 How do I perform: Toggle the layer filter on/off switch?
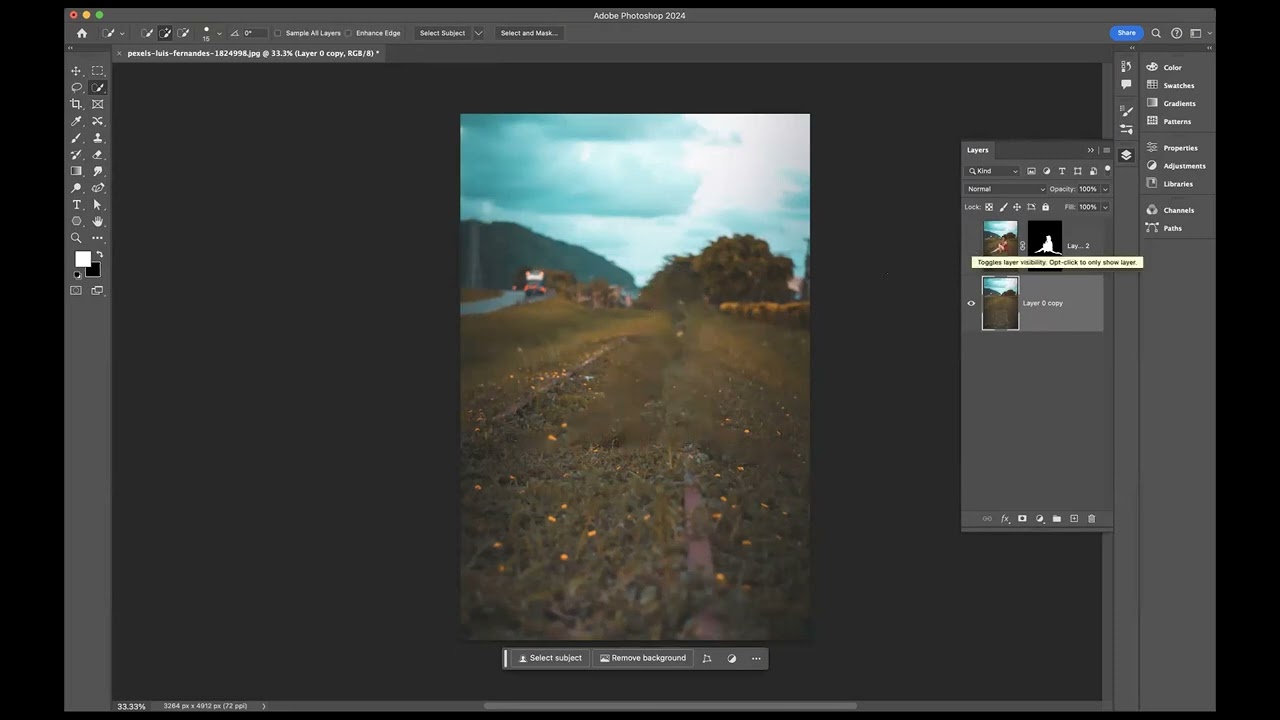point(1107,170)
